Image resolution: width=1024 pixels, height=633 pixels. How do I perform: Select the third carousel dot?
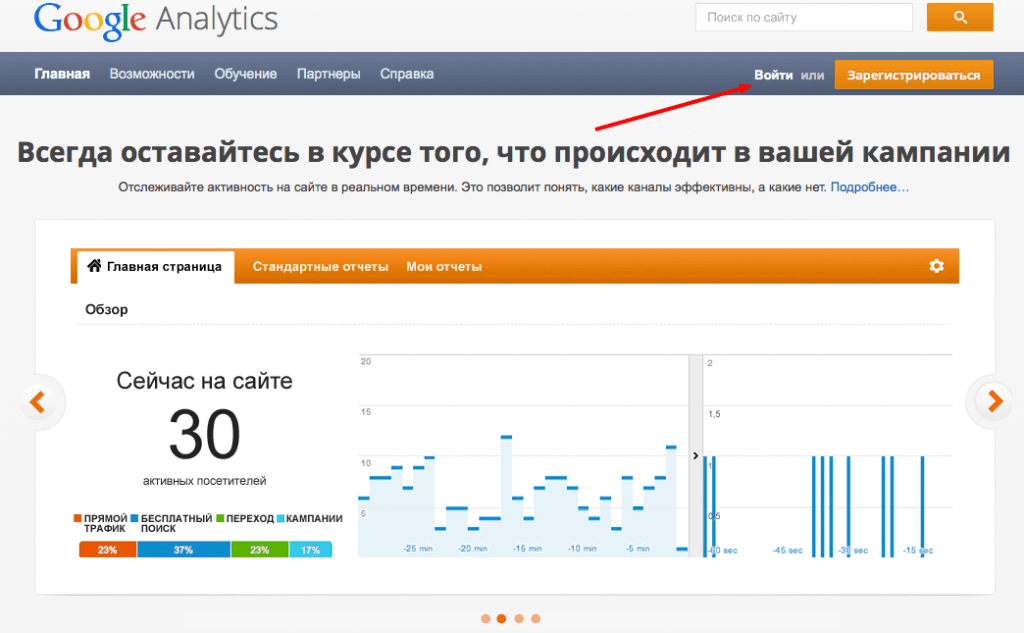pos(517,619)
